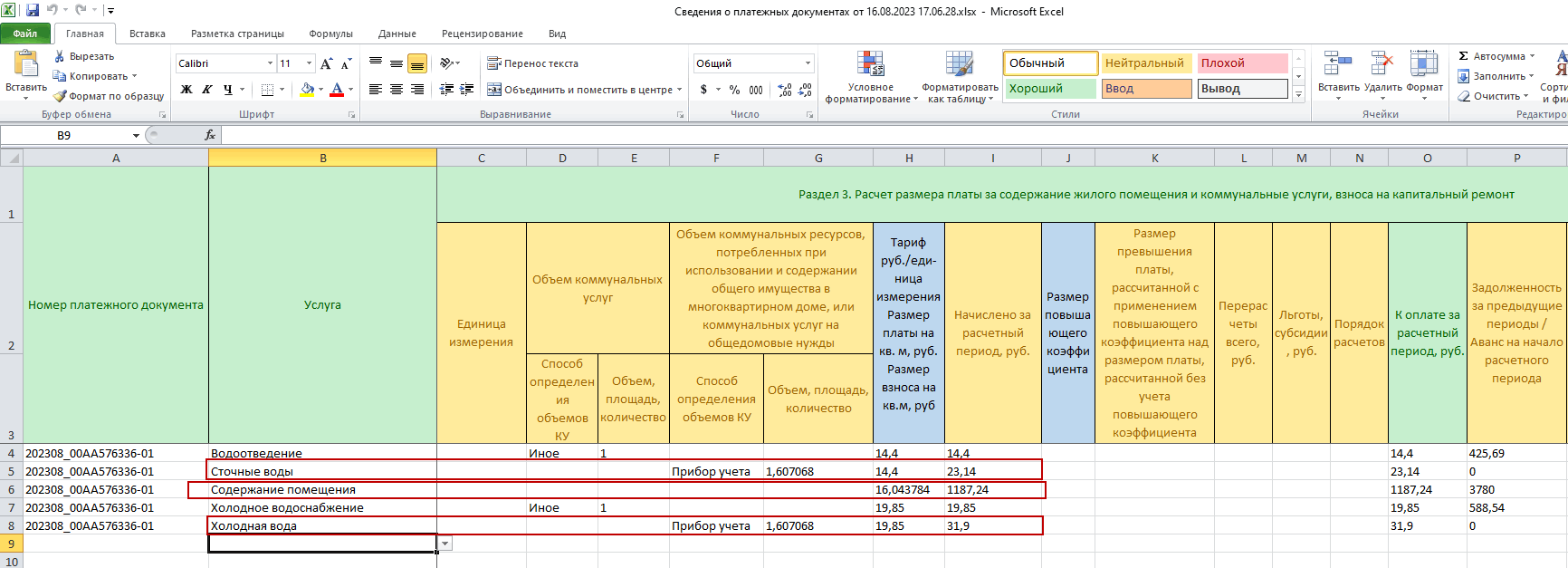Open Условное форматирование menu
The image size is (1568, 568).
point(871,77)
